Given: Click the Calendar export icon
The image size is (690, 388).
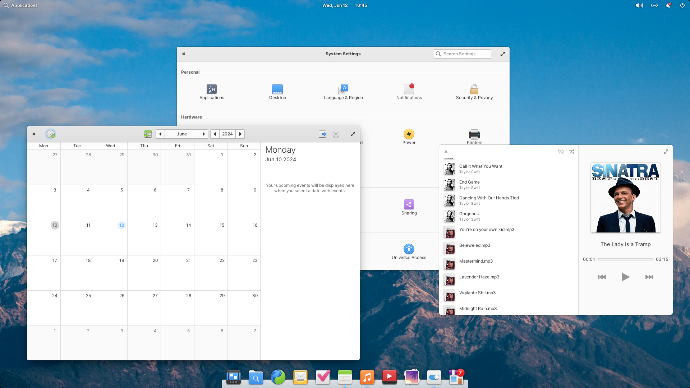Looking at the screenshot, I should point(323,134).
